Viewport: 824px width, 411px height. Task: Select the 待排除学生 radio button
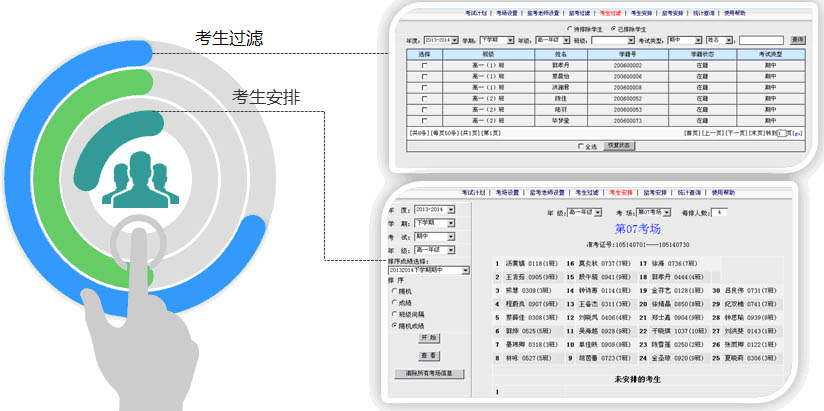pos(569,28)
